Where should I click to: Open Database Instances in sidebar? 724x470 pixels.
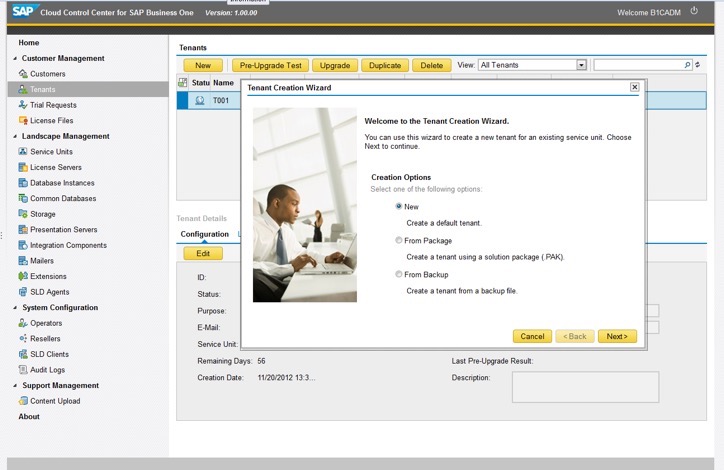coord(62,183)
